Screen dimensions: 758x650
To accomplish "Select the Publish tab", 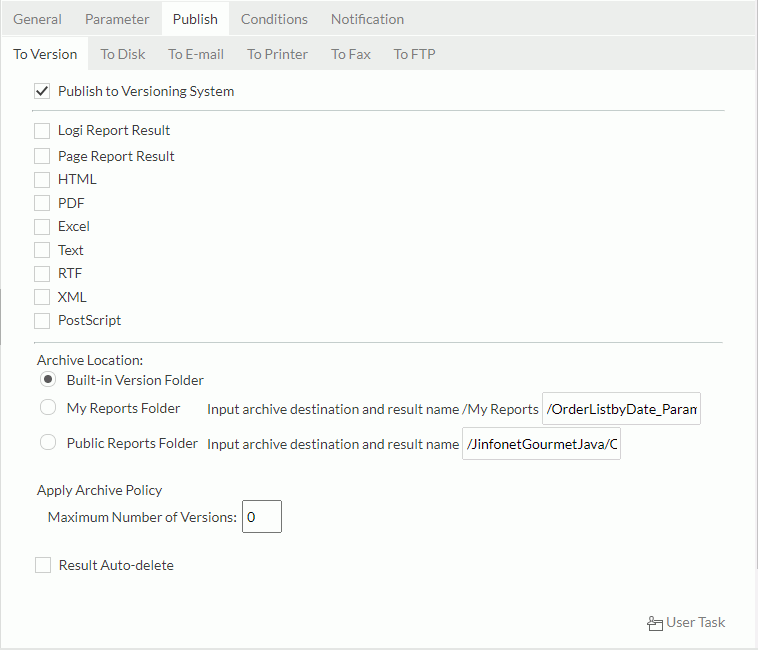I will (195, 19).
